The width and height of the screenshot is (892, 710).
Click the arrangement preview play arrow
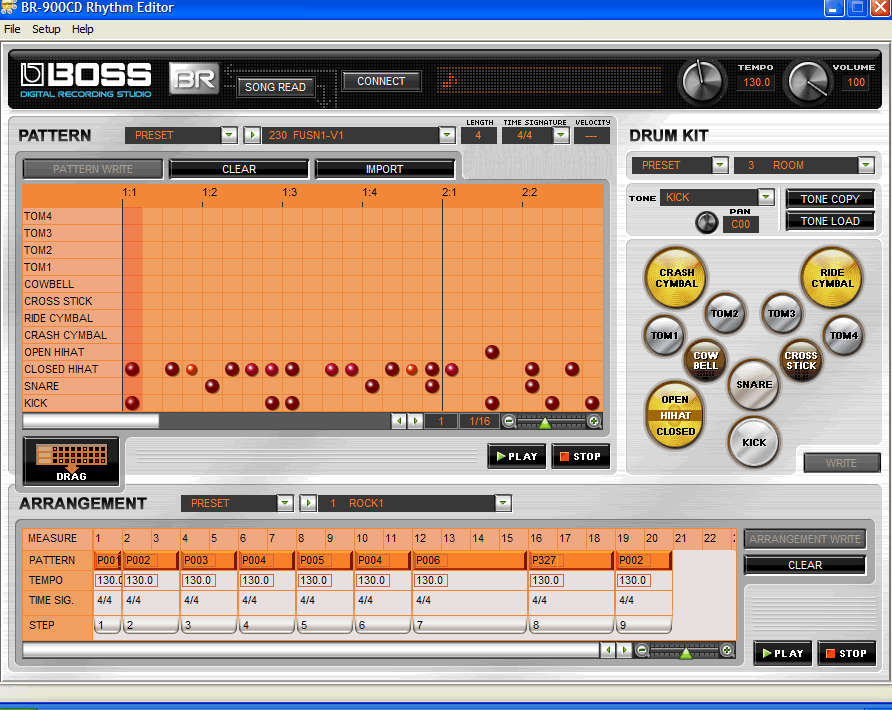308,503
